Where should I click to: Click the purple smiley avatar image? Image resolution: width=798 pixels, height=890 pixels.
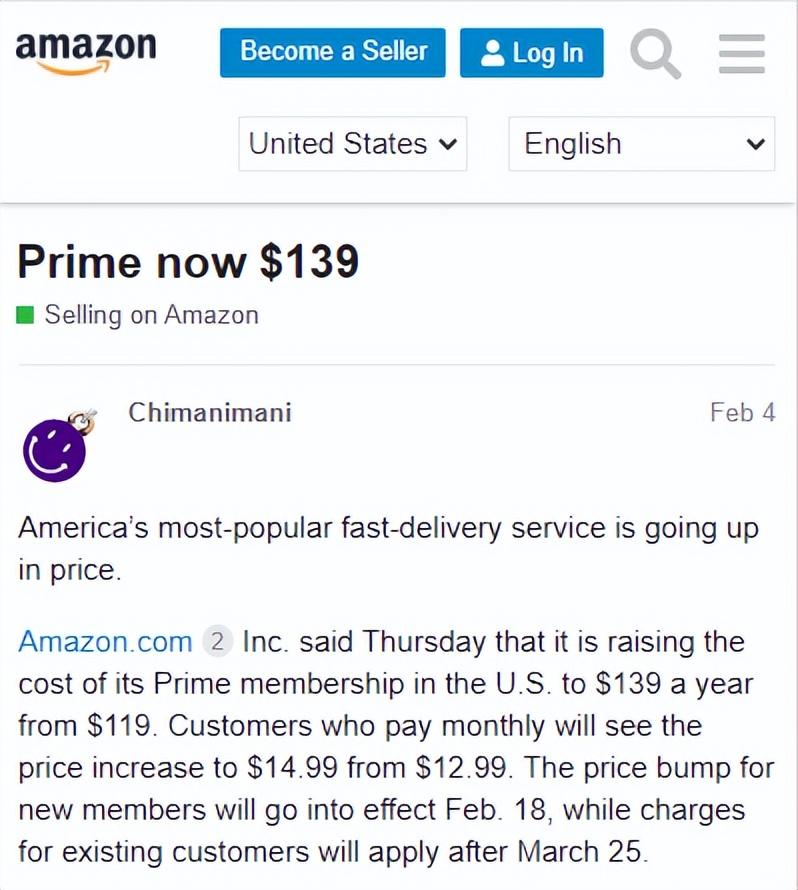(55, 450)
